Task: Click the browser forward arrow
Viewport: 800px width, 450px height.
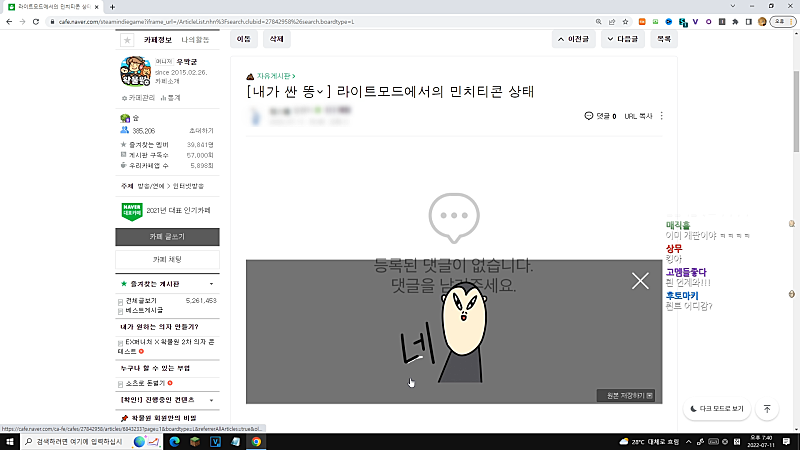Action: coord(22,21)
